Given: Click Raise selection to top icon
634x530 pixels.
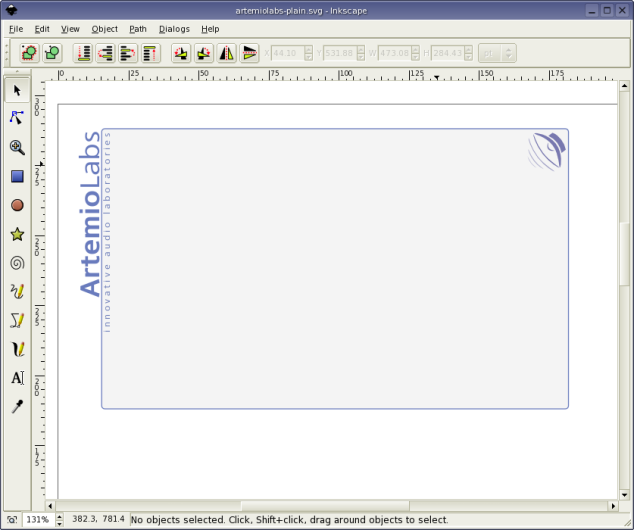Looking at the screenshot, I should (x=151, y=53).
